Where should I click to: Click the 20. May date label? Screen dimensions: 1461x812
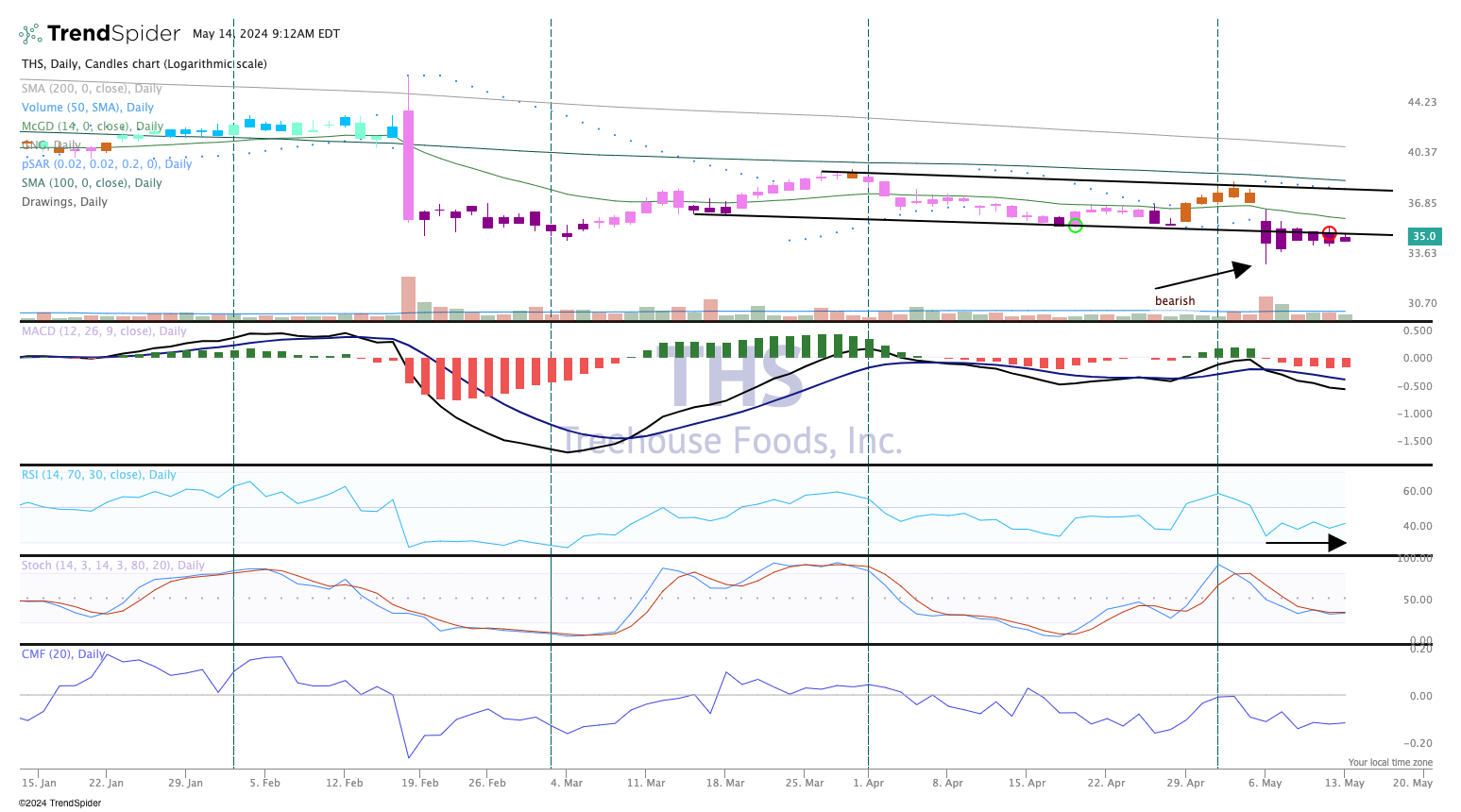coord(1412,783)
